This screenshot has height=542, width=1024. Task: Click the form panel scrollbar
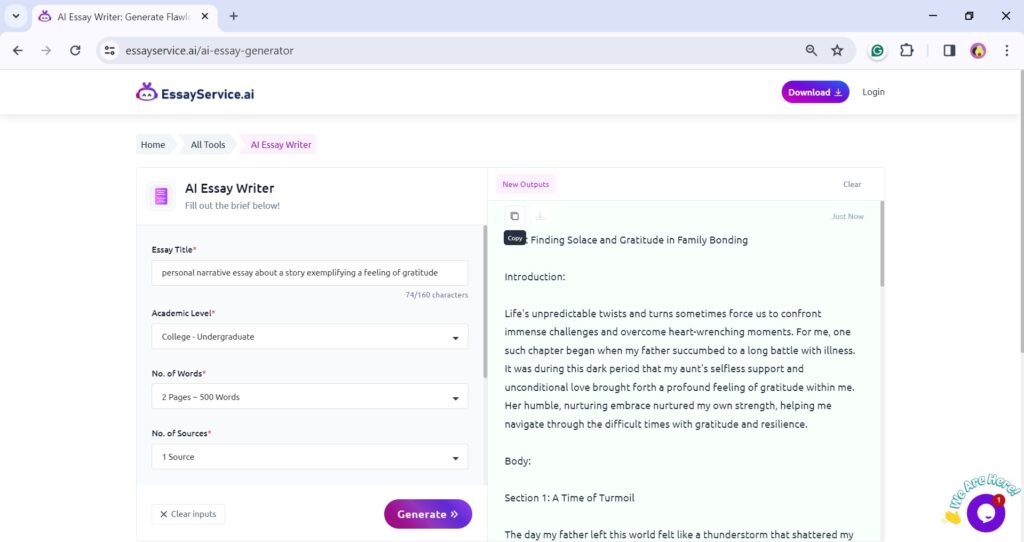[x=485, y=302]
